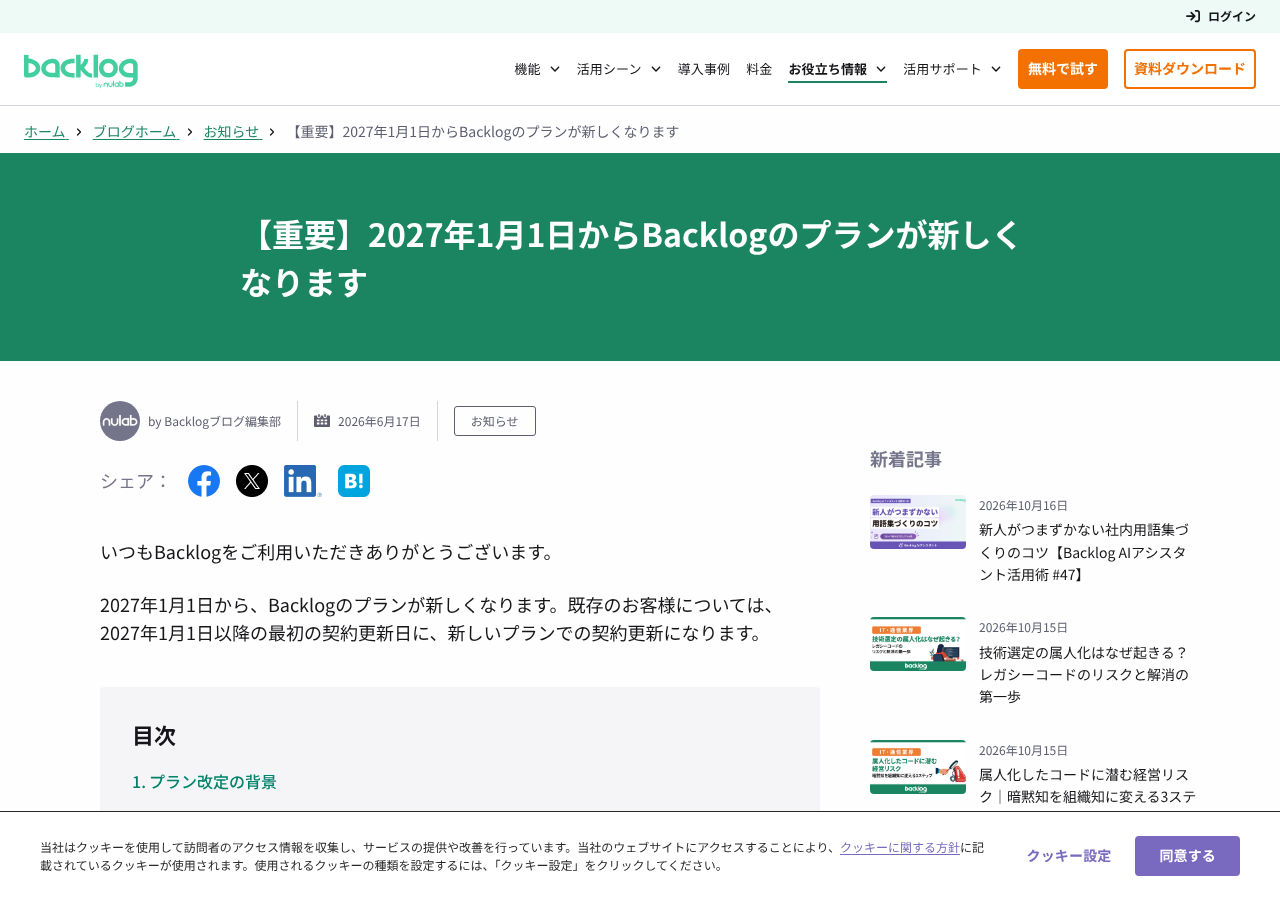Open thumbnail for 技術選定の属人化 article
Image resolution: width=1280 pixels, height=900 pixels.
point(918,644)
